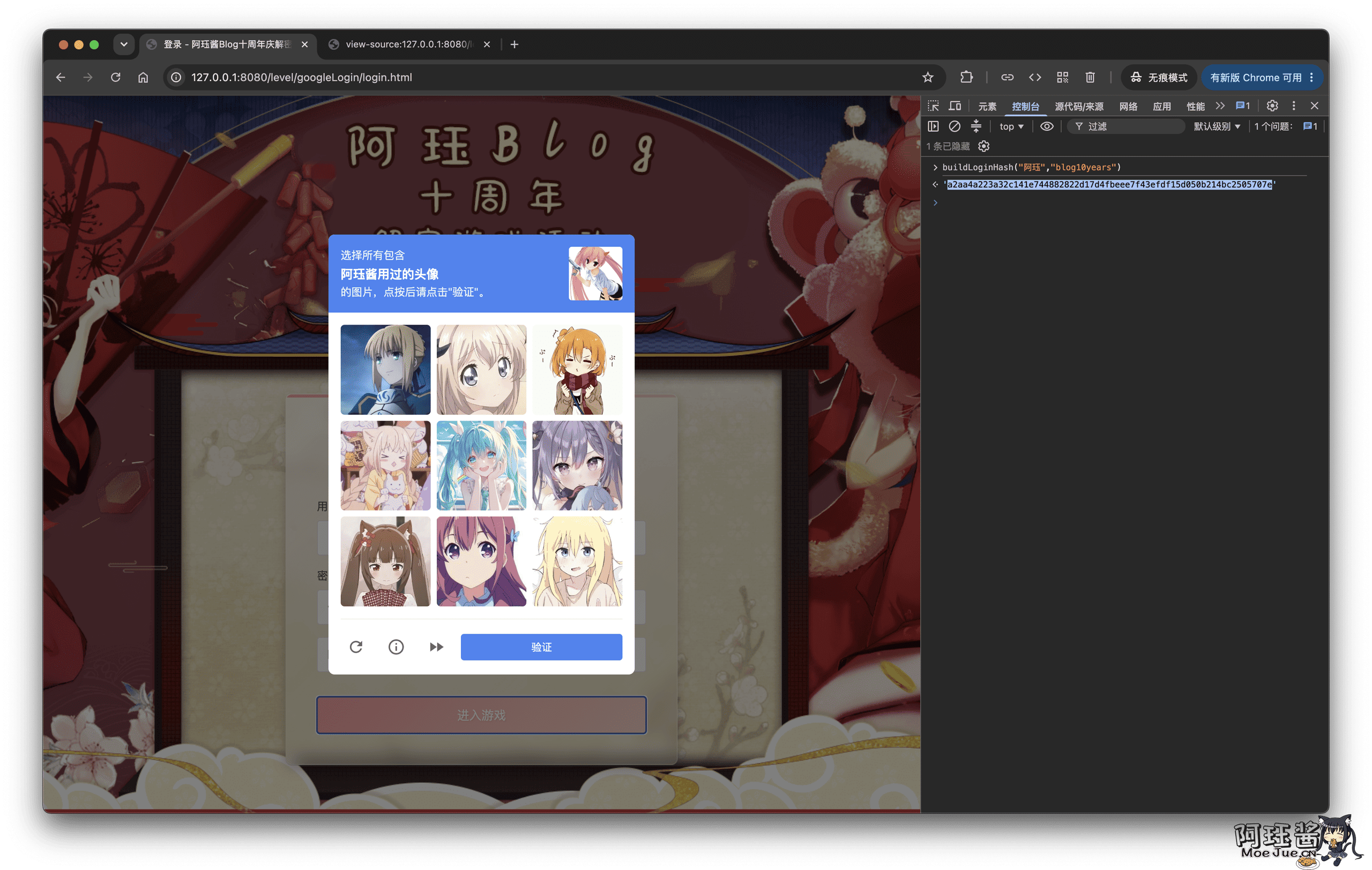Toggle DevTools device toolbar
The width and height of the screenshot is (1372, 870).
click(955, 106)
